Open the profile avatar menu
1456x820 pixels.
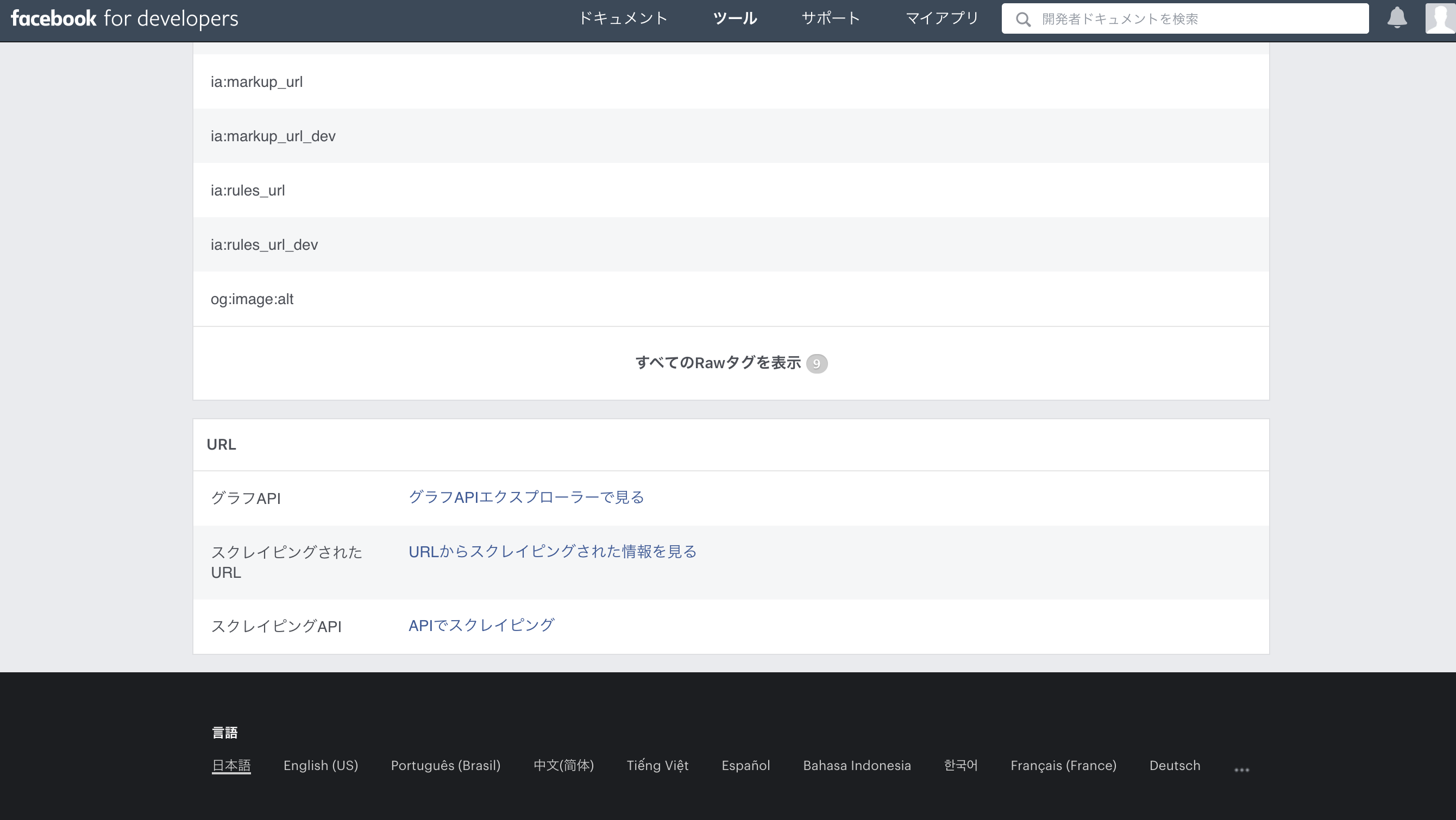tap(1440, 18)
